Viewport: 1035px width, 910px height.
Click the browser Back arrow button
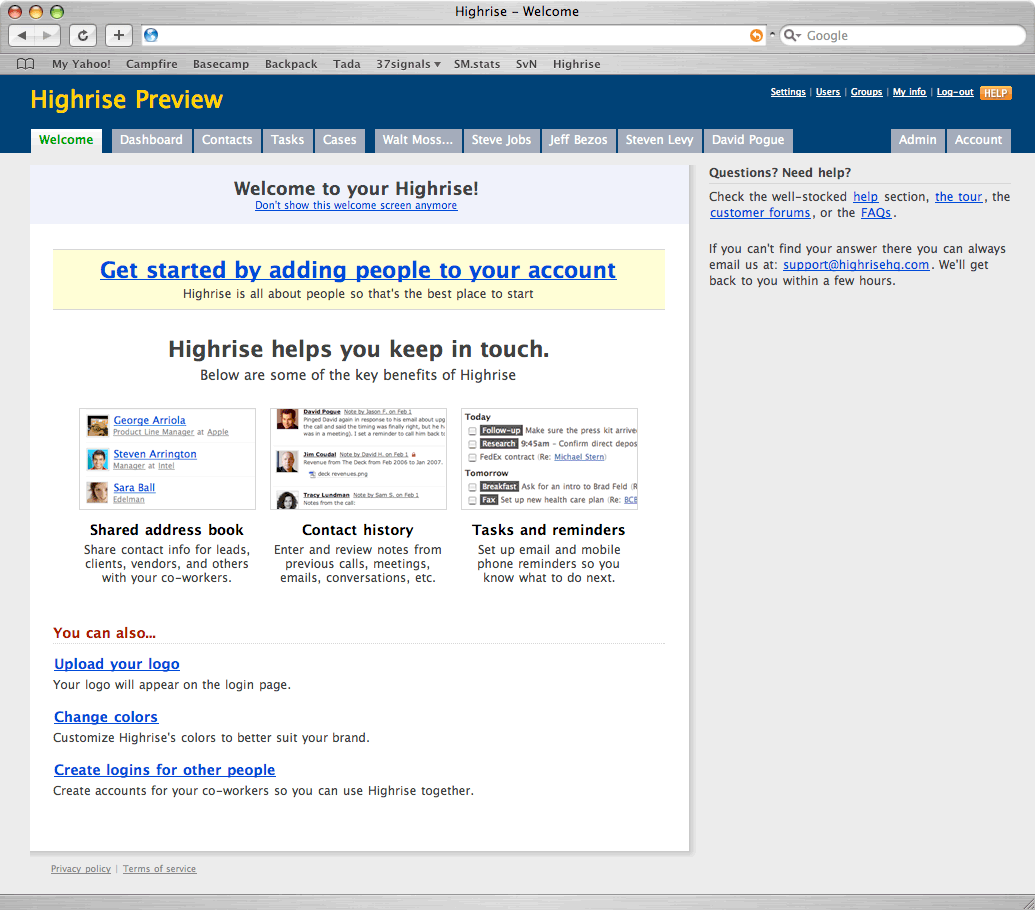[x=22, y=36]
